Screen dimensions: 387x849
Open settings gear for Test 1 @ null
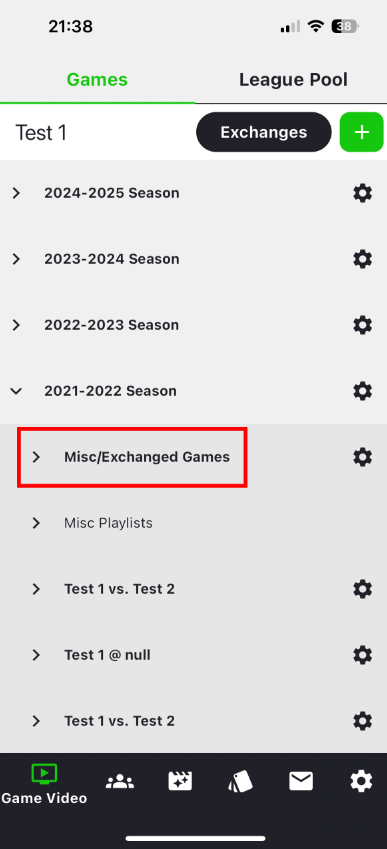(x=362, y=655)
